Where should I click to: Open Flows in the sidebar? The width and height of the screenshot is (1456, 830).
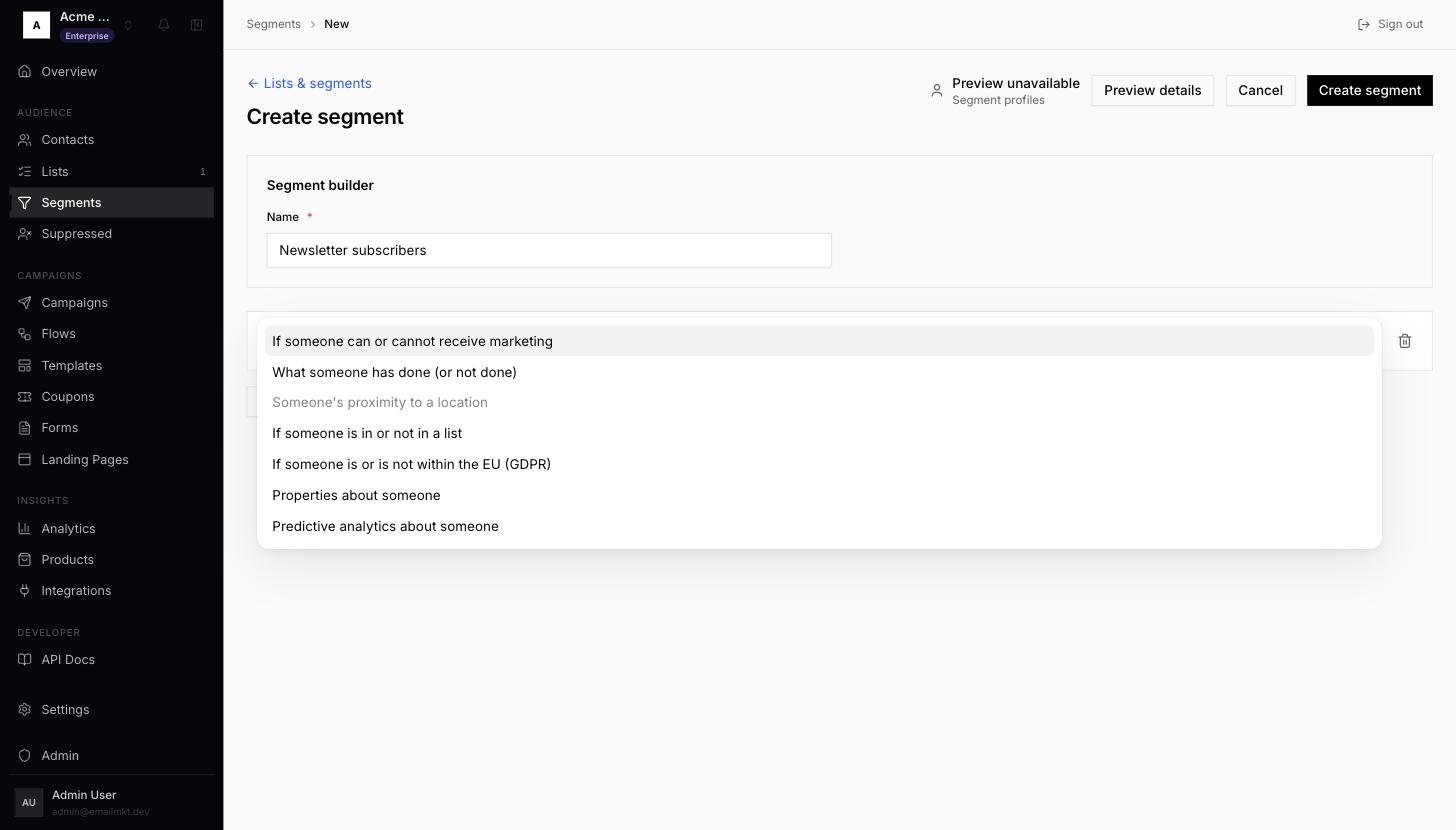(x=112, y=334)
